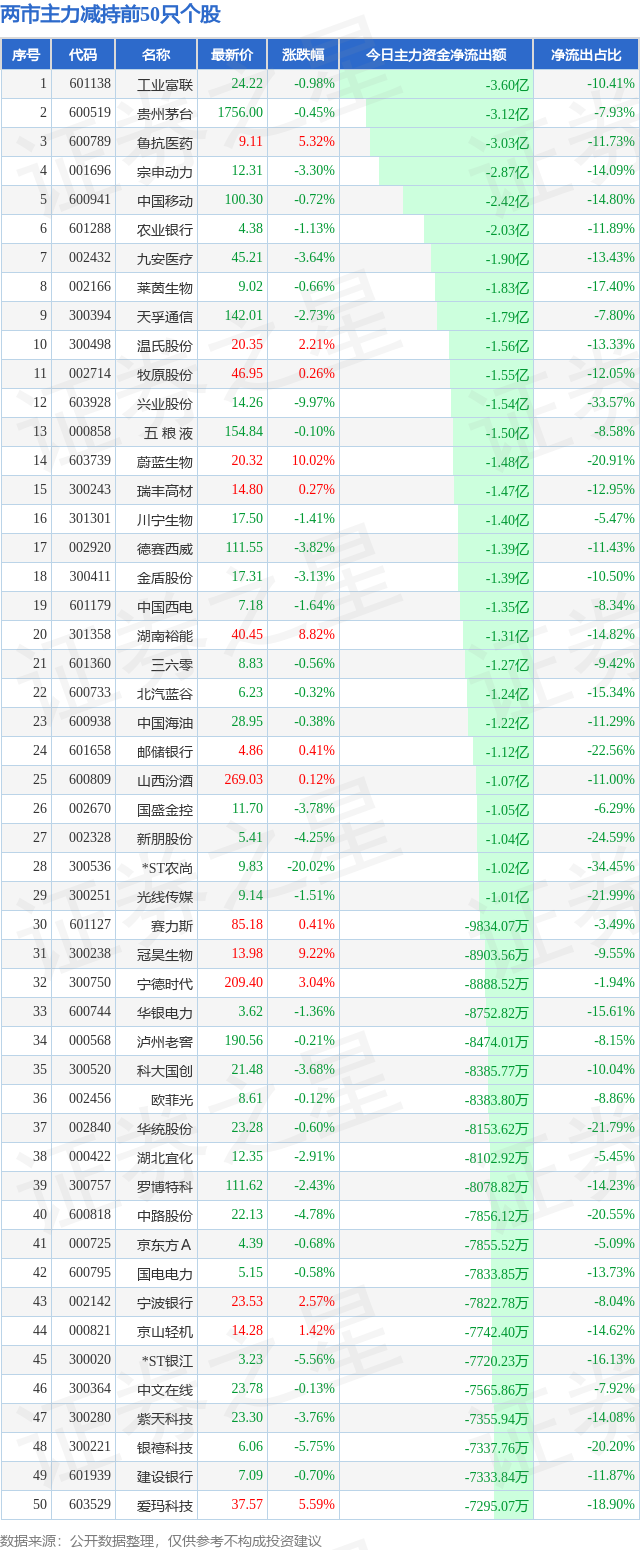The height and width of the screenshot is (1550, 640).
Task: Click the price 100.30 for 中国移动
Action: 244,200
